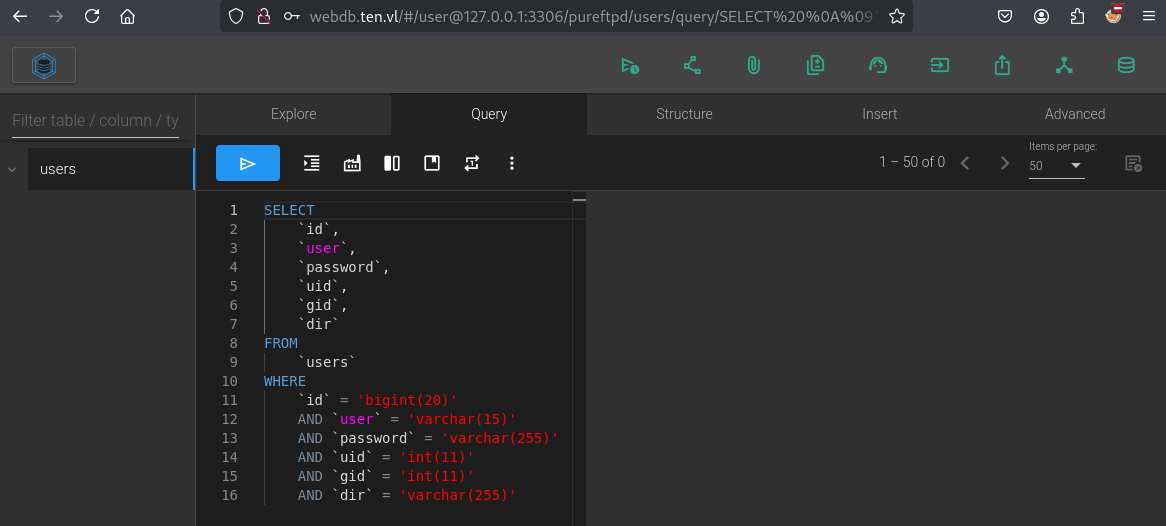
Task: Click the browser forward arrow
Action: (x=56, y=16)
